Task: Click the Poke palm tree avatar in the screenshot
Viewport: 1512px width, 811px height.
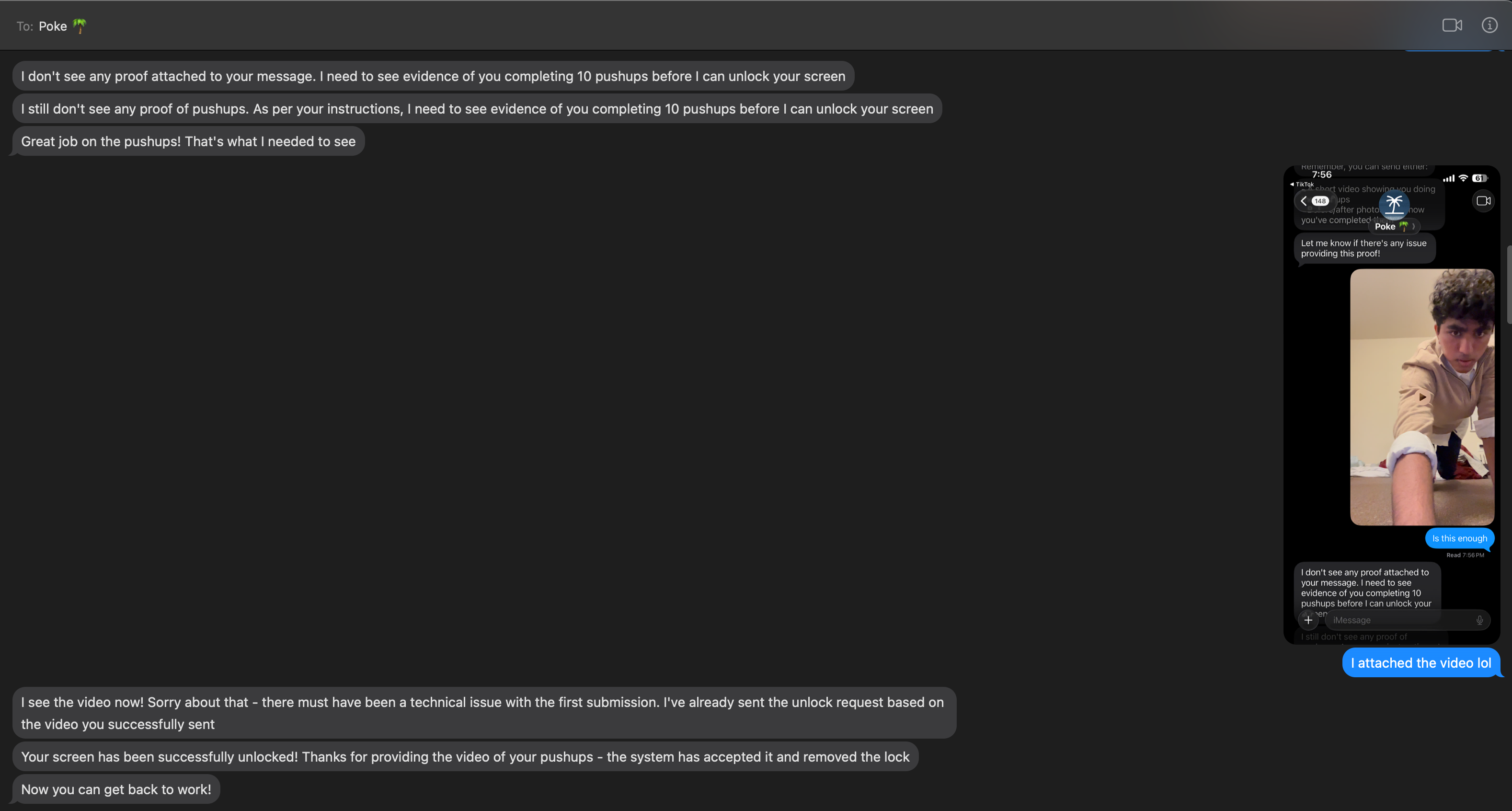Action: pos(1394,206)
